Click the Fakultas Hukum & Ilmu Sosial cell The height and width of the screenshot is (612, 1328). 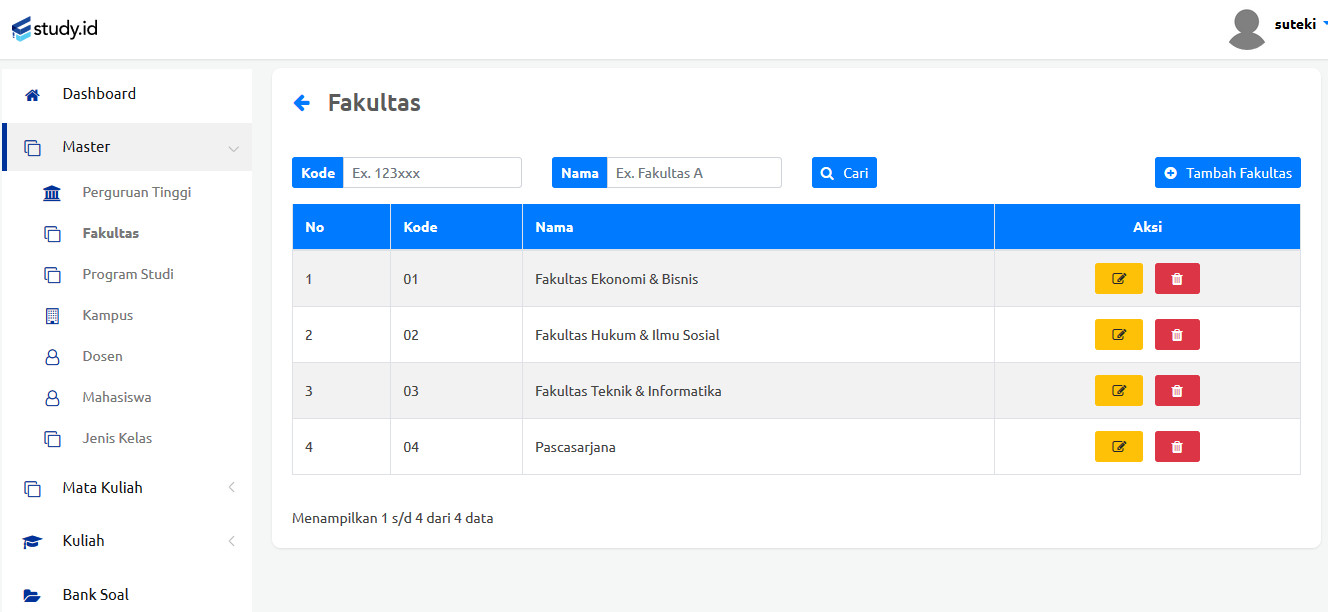[x=758, y=335]
